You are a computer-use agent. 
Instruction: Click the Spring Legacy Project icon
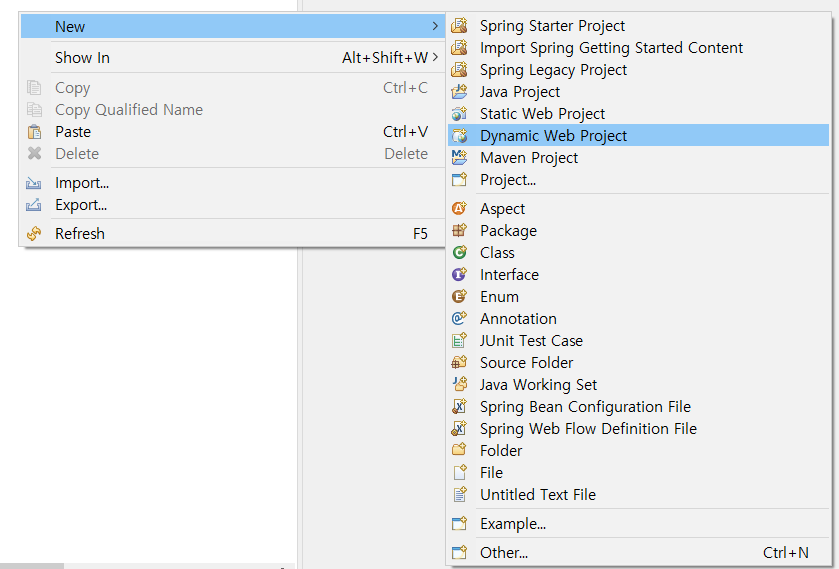point(459,70)
